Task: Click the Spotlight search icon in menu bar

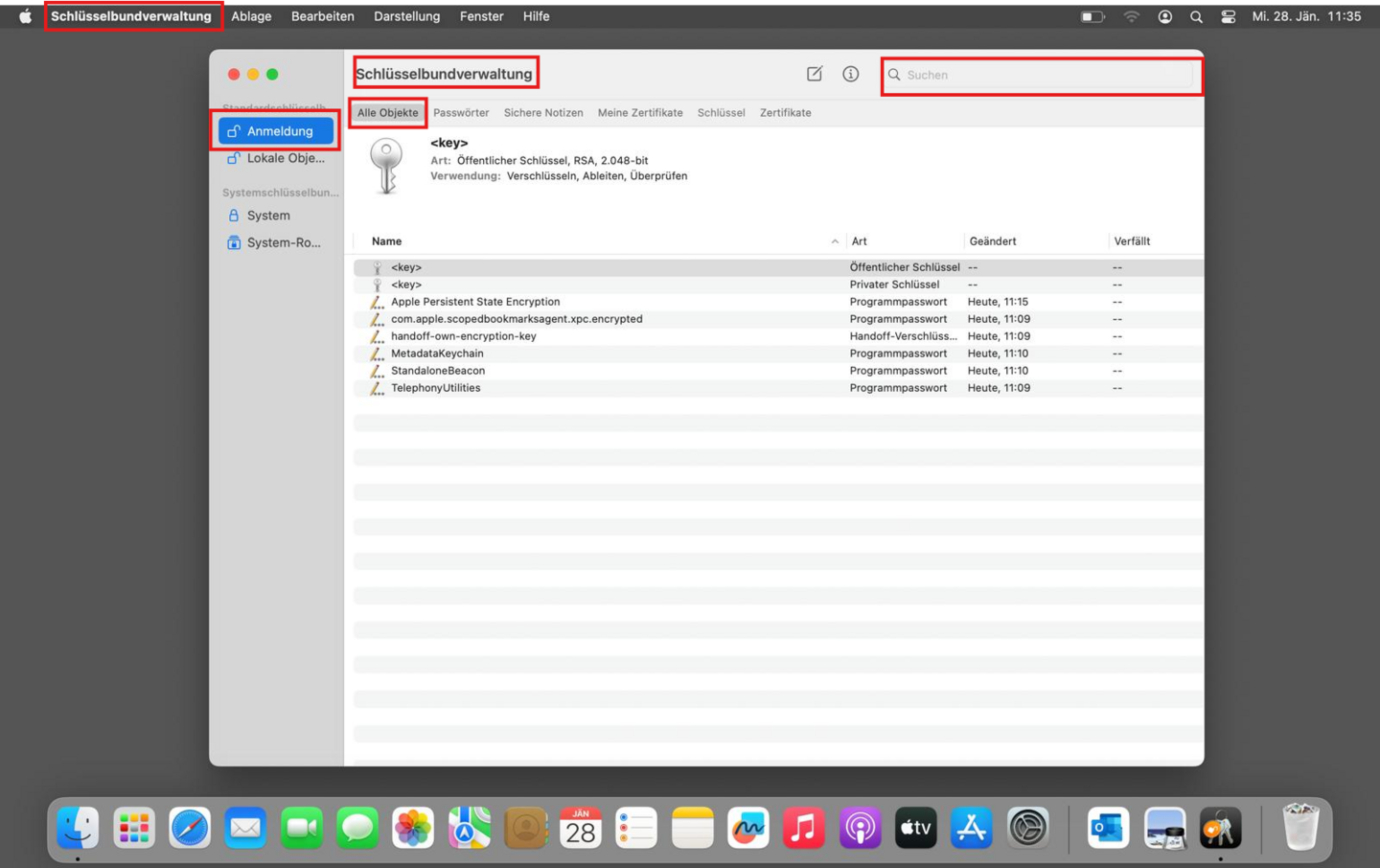Action: click(x=1195, y=16)
